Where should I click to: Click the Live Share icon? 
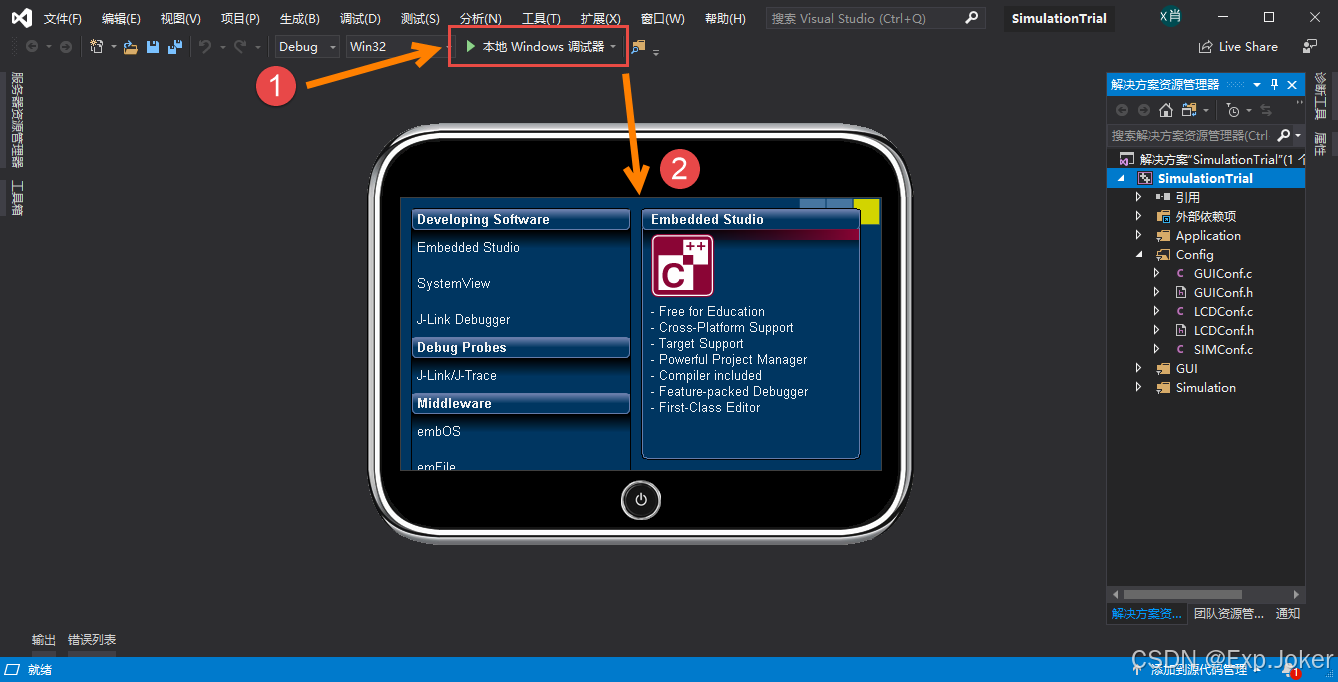point(1206,47)
